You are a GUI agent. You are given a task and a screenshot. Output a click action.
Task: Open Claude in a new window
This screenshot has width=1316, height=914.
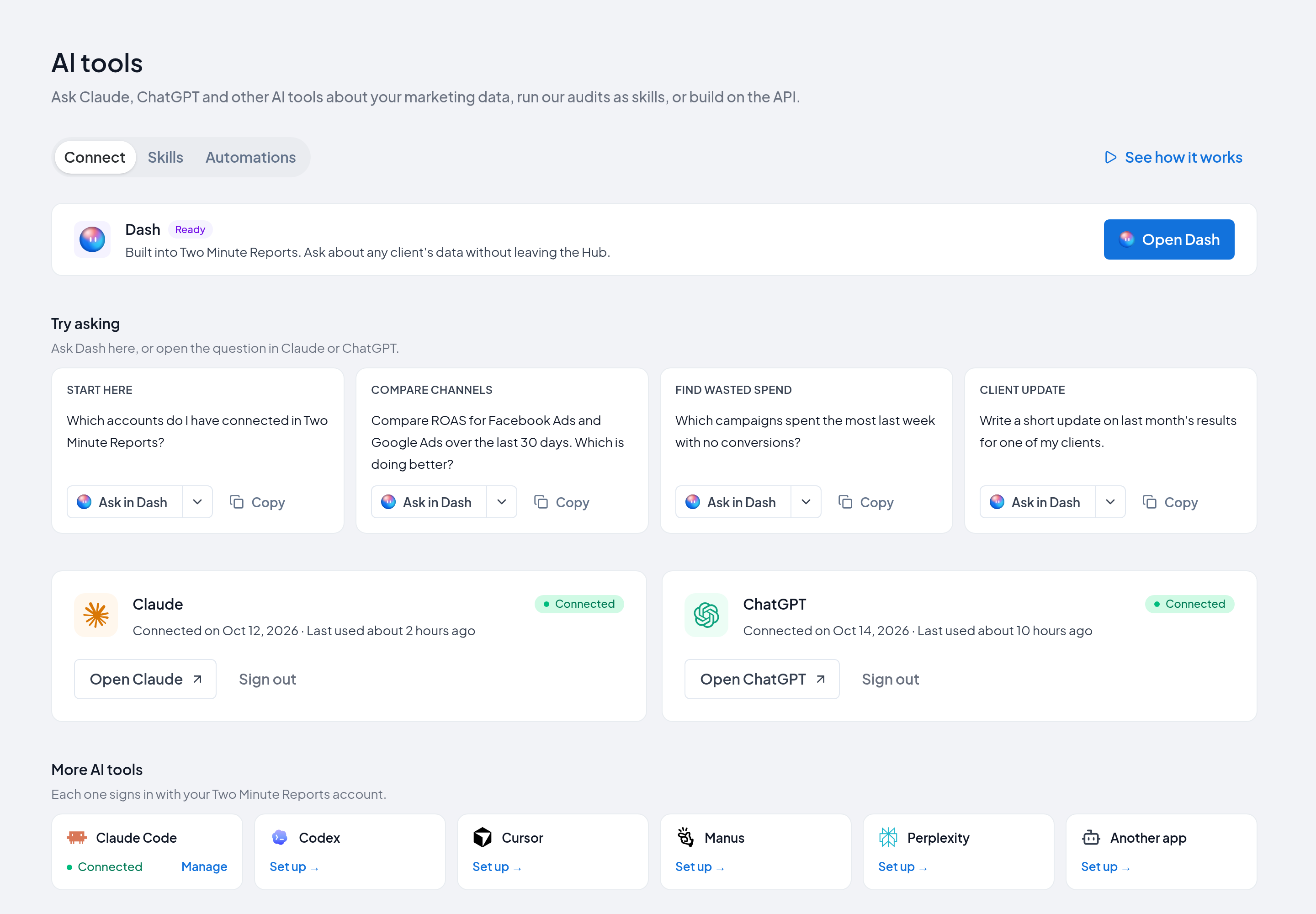[145, 679]
